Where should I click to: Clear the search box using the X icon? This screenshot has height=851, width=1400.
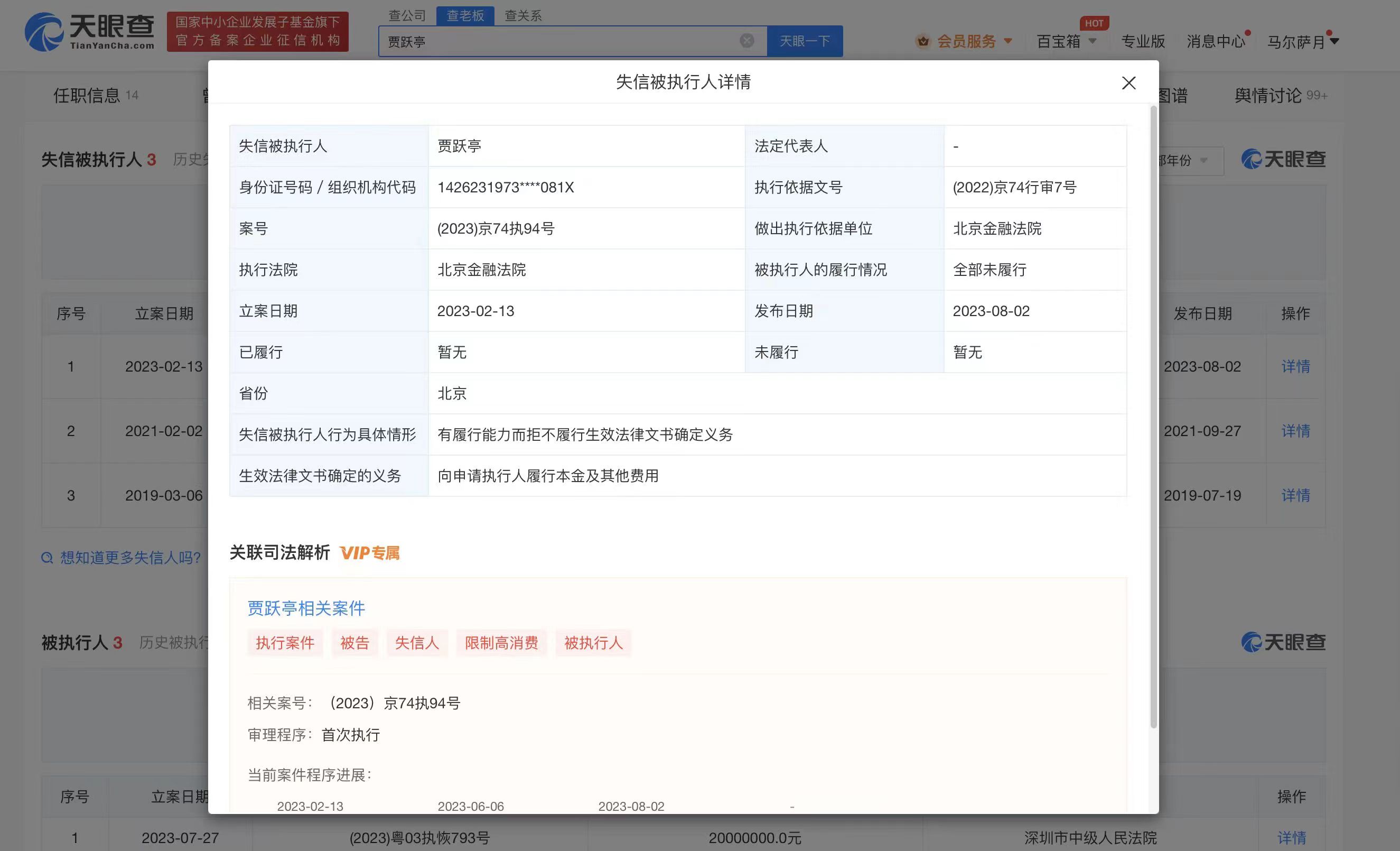click(746, 40)
